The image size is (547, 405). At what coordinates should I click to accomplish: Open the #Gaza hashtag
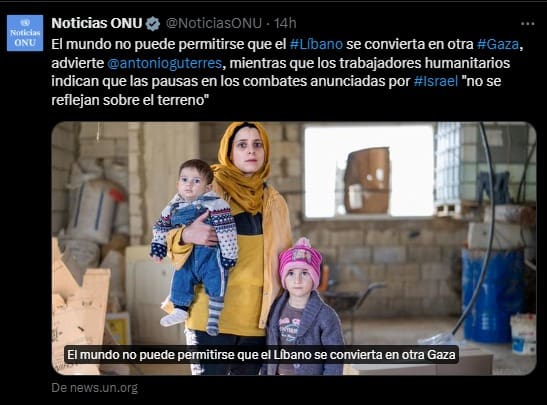pyautogui.click(x=498, y=44)
